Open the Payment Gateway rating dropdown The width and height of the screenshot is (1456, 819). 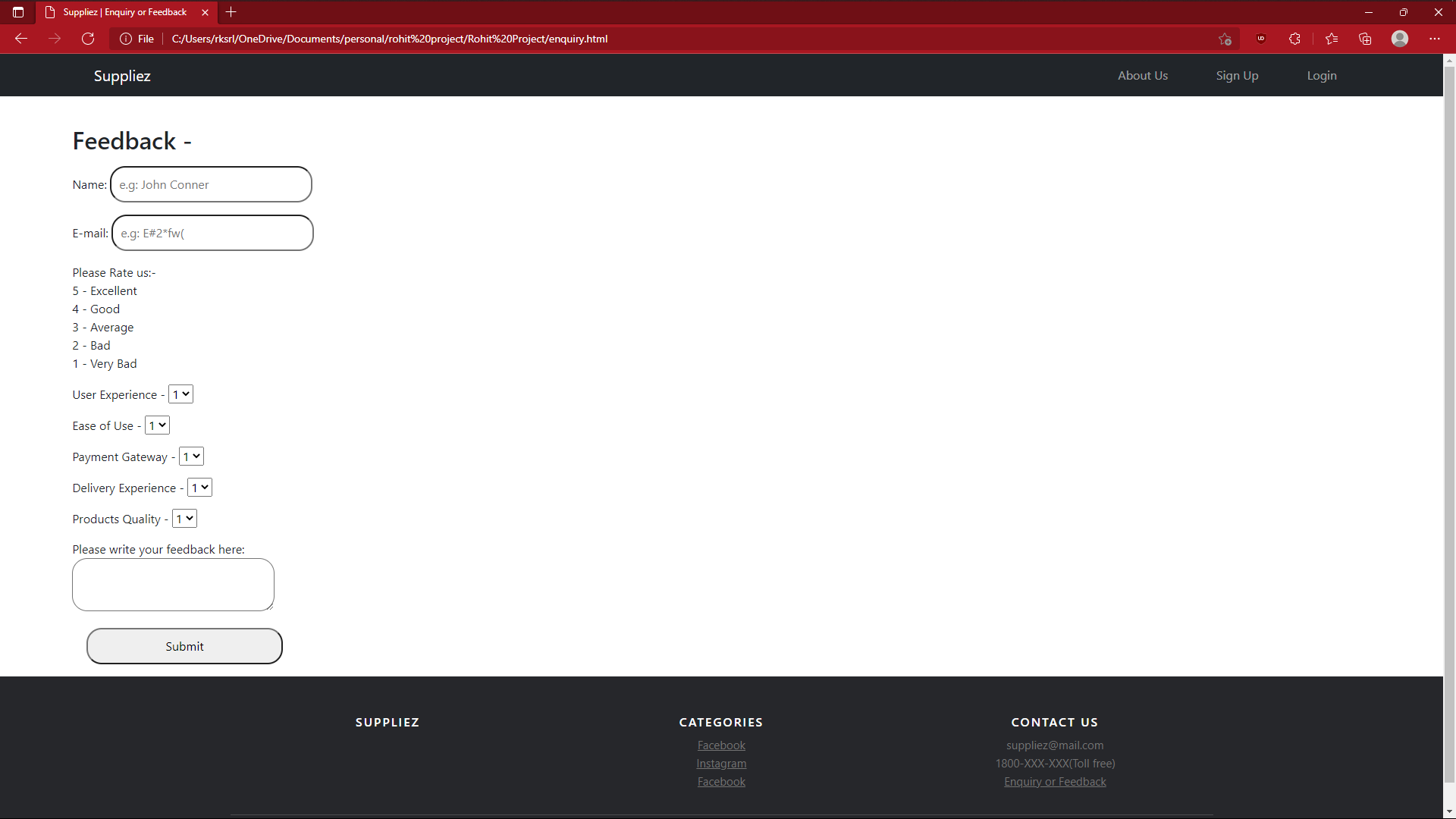coord(190,456)
